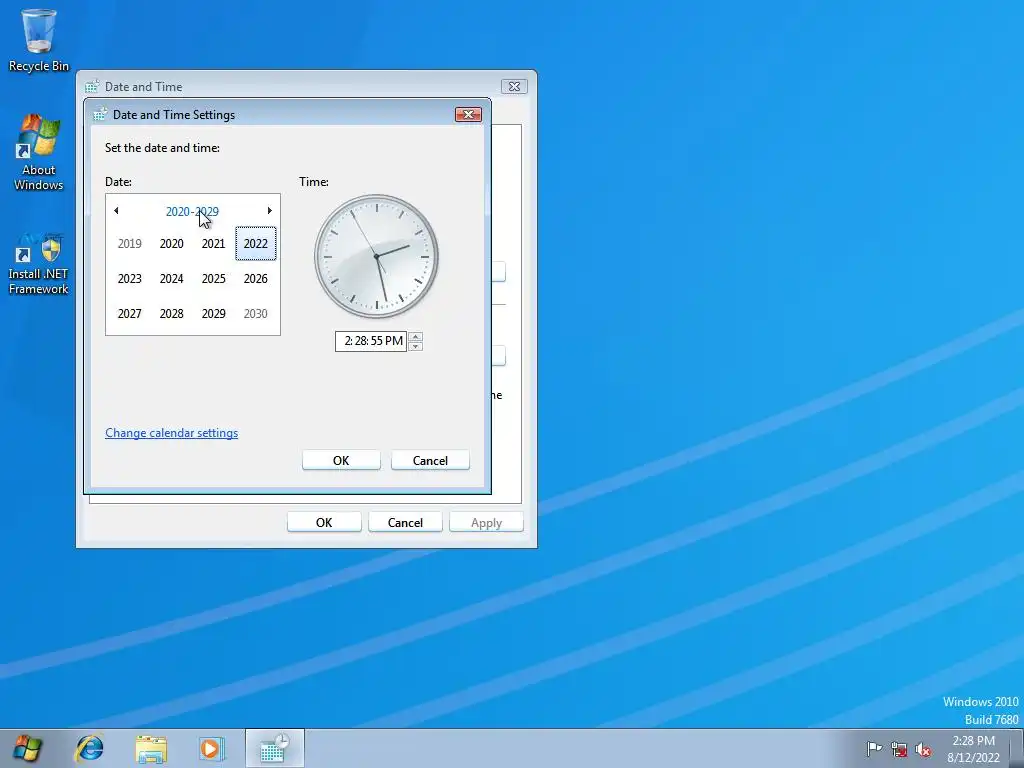
Task: Open the taskbar clock showing 2:28 PM
Action: [x=973, y=749]
